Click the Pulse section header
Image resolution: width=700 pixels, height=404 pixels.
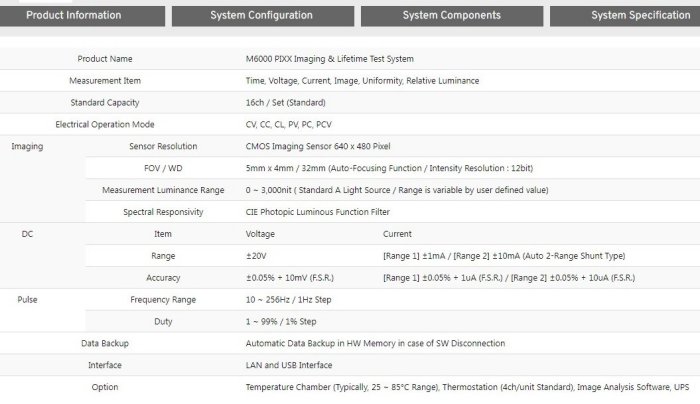click(27, 299)
